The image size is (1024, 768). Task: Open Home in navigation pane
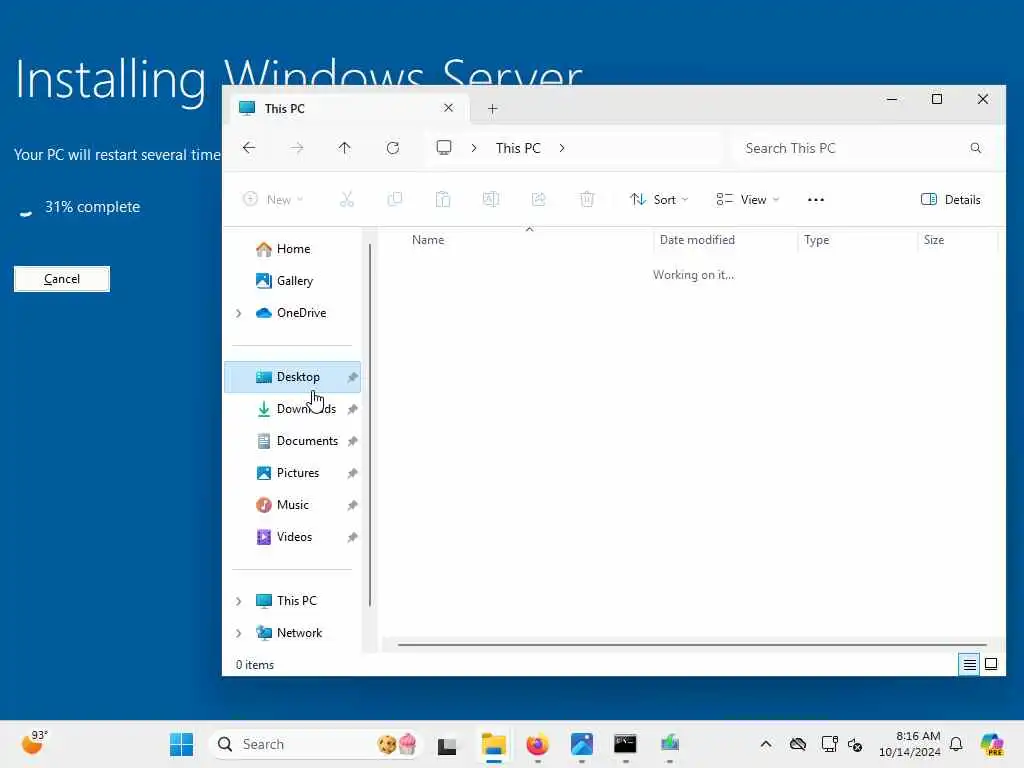[x=293, y=249]
